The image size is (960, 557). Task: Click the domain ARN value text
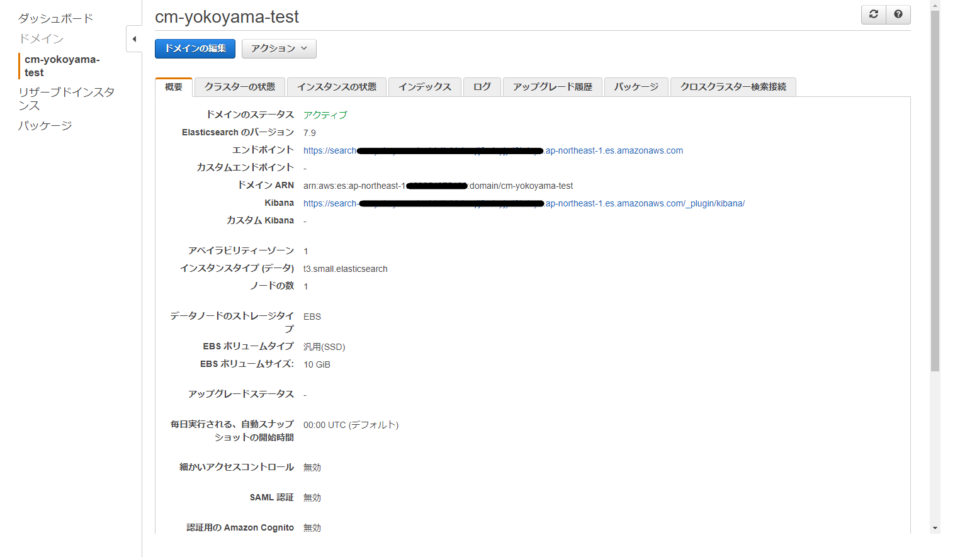tap(438, 185)
